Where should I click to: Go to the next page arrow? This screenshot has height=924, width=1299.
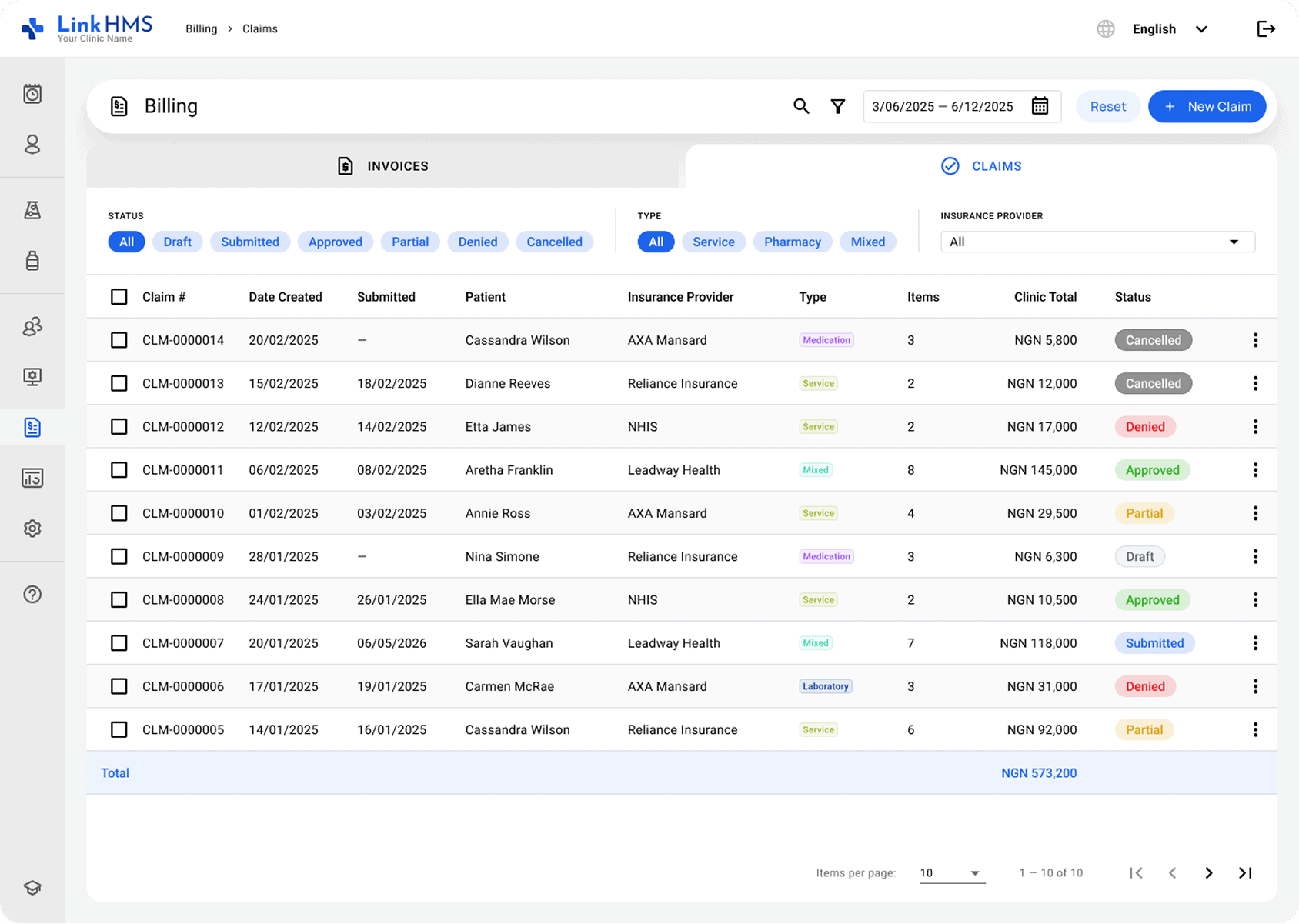click(x=1209, y=873)
